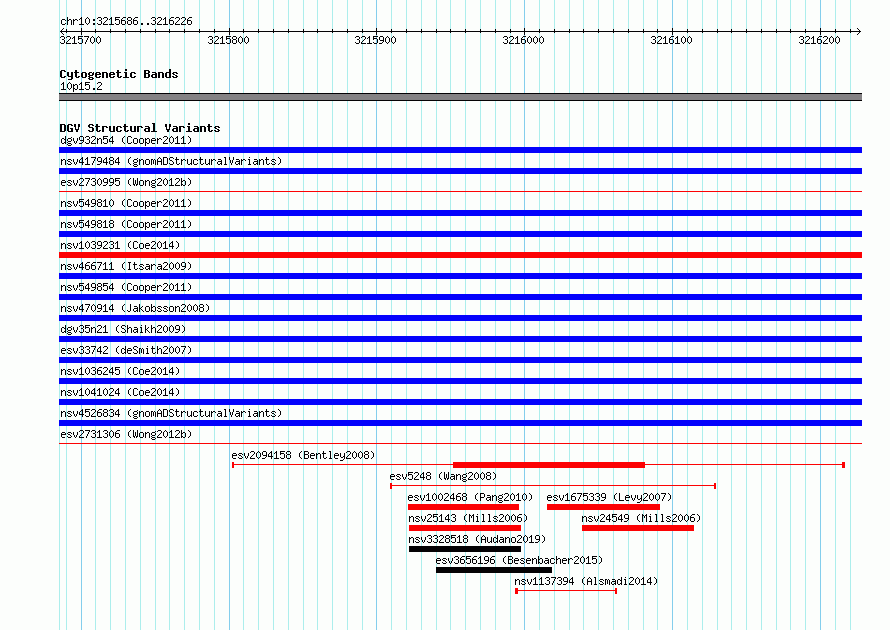Open esv2730995 (Wong2012b) variant label
The width and height of the screenshot is (890, 630).
[x=126, y=182]
